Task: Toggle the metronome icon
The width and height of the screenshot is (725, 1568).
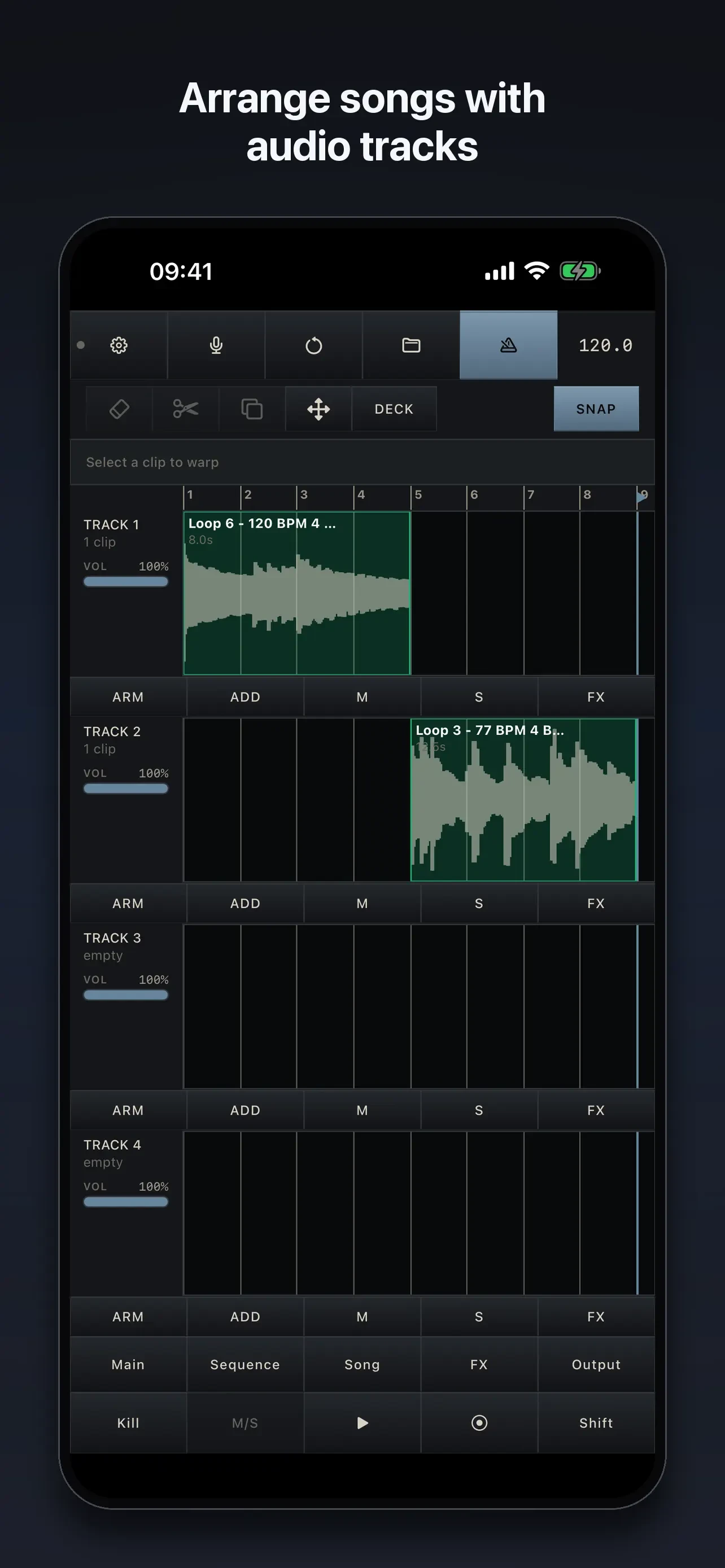Action: [x=508, y=345]
